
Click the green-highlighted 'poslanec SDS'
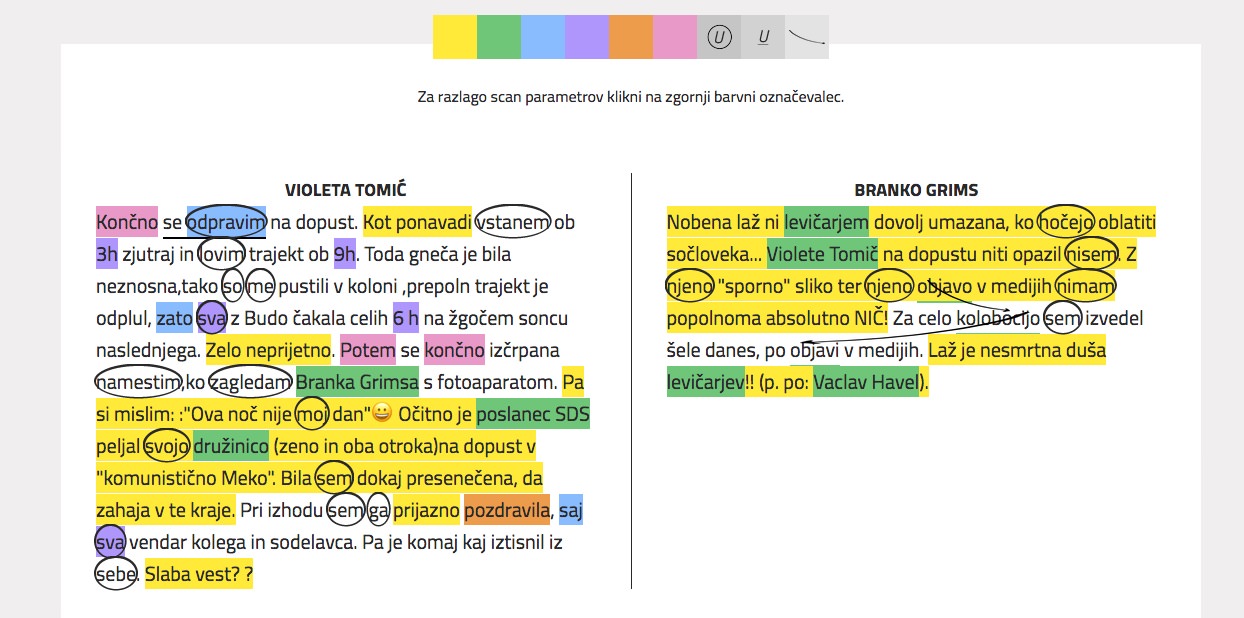pyautogui.click(x=533, y=415)
